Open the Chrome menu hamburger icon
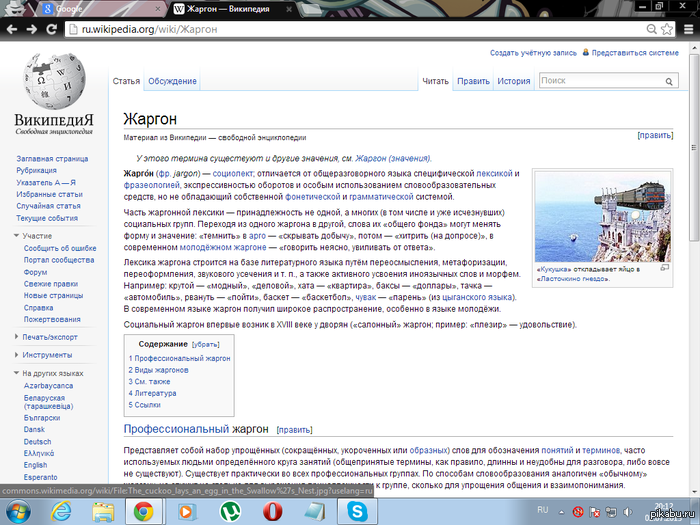Image resolution: width=700 pixels, height=525 pixels. click(689, 29)
